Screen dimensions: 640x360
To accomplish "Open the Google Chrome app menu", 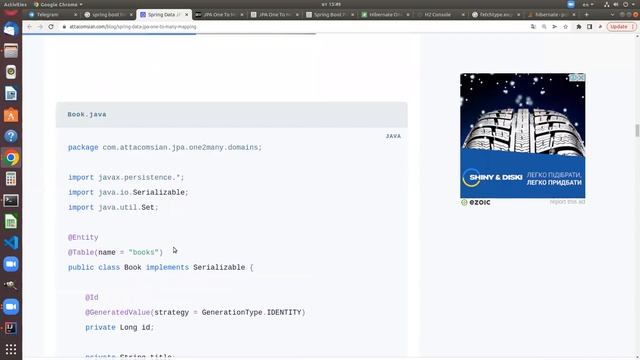I will tap(58, 4).
